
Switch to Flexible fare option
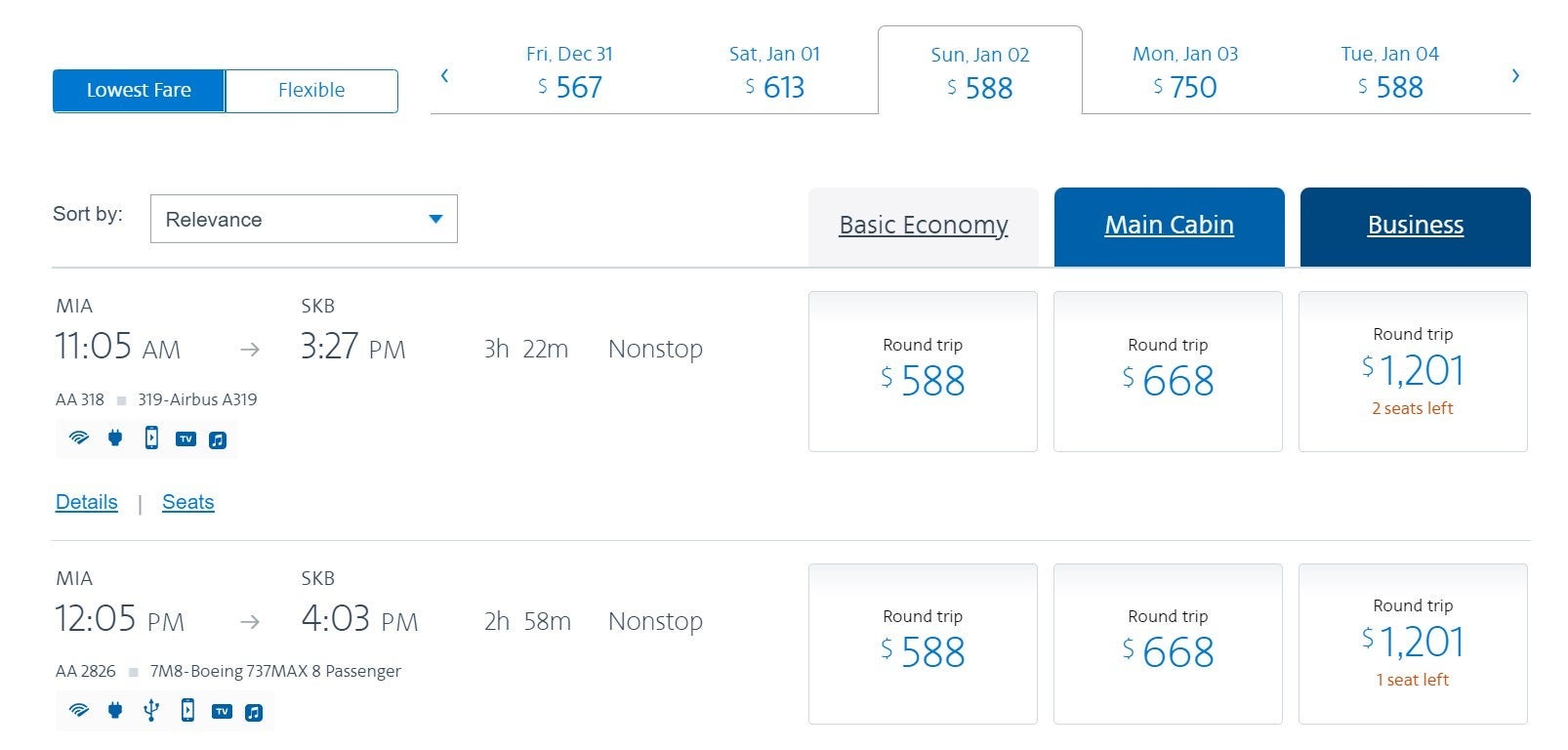(x=311, y=91)
